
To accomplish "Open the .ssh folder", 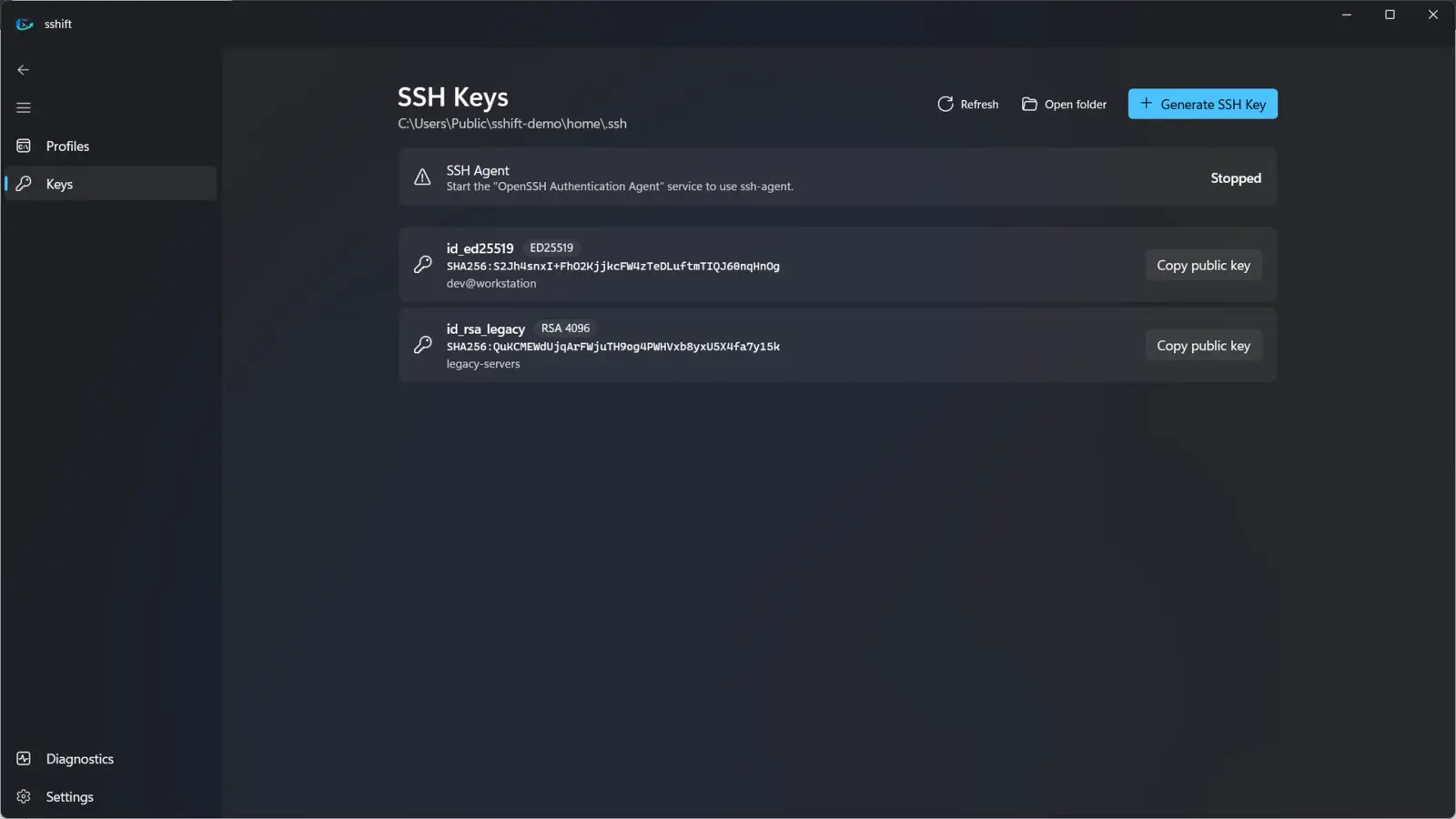I will [1064, 104].
